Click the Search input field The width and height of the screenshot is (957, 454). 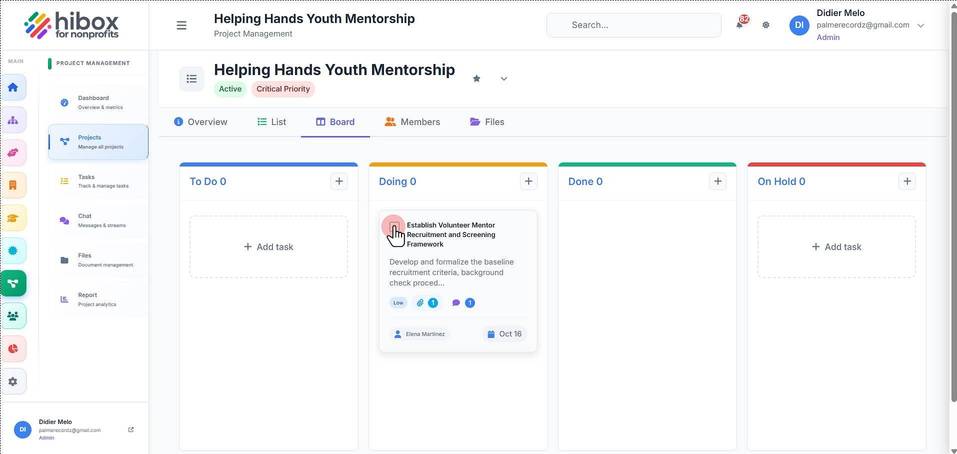(x=634, y=25)
